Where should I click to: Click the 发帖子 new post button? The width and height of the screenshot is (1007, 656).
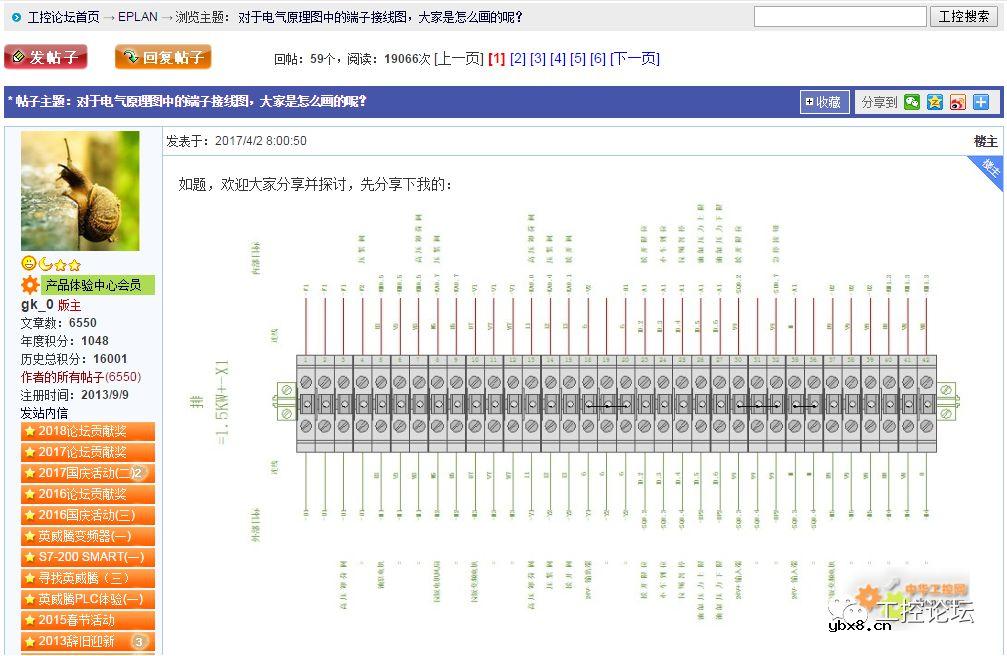point(46,57)
